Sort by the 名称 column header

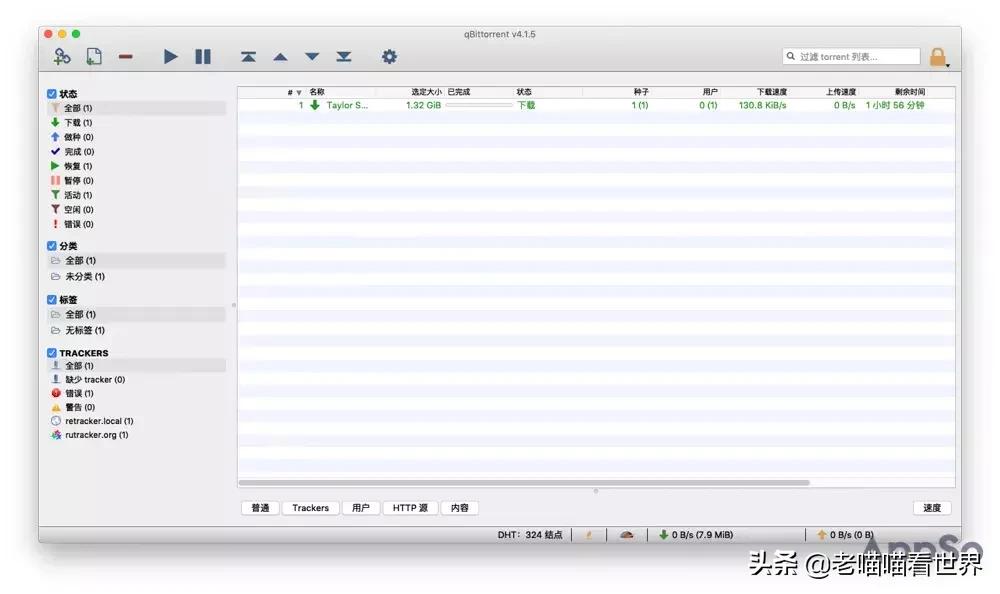317,92
